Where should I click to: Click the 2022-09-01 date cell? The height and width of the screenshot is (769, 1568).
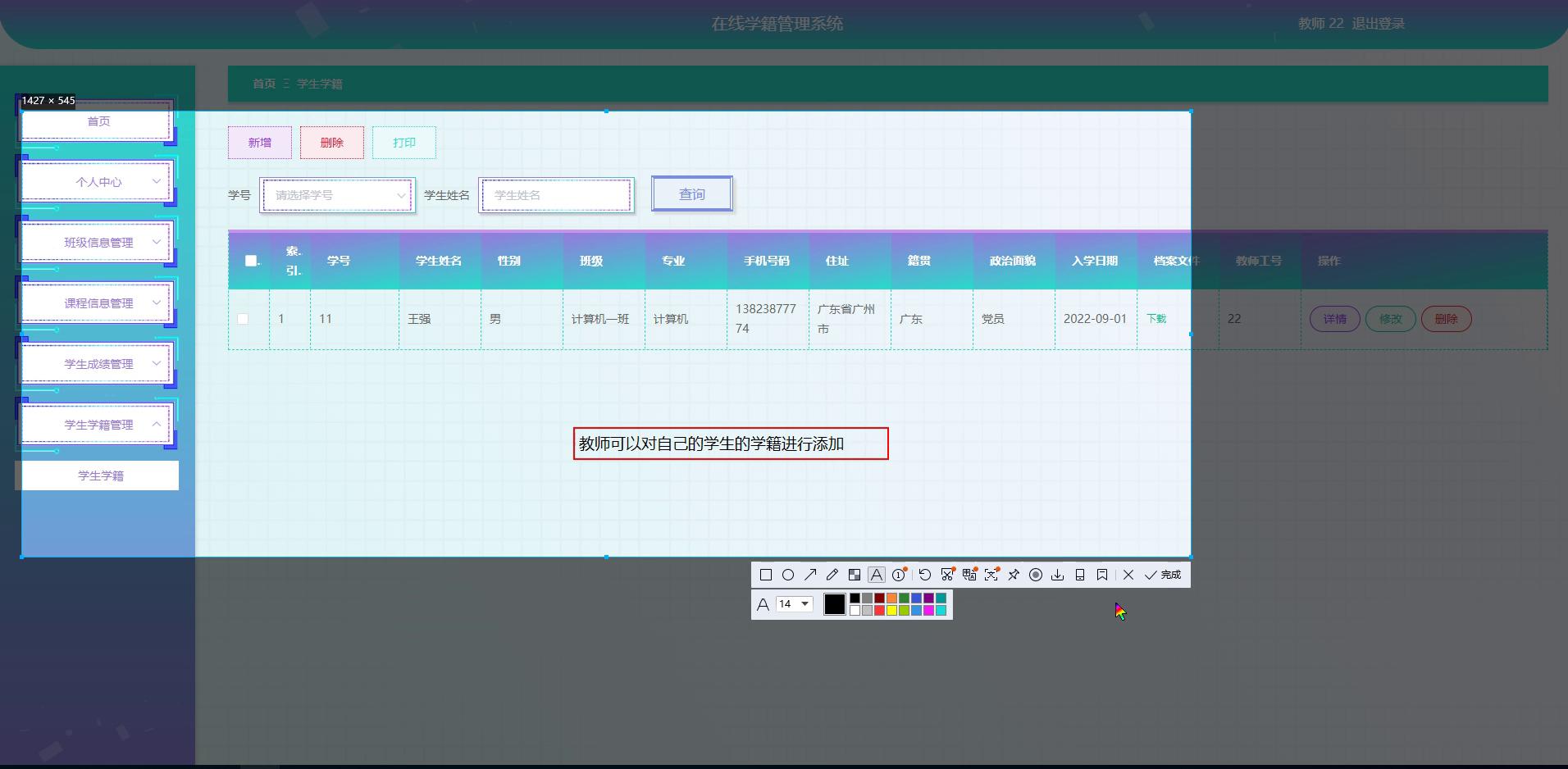[1095, 319]
